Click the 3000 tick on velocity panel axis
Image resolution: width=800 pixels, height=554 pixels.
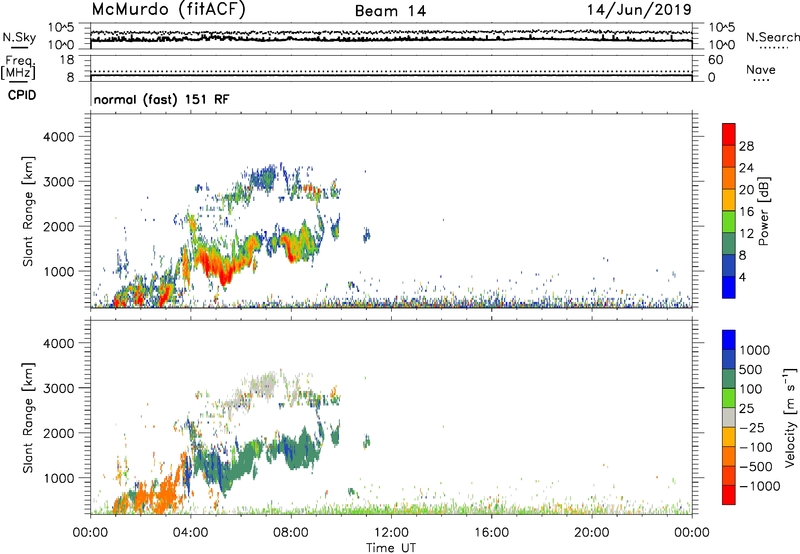tap(58, 388)
